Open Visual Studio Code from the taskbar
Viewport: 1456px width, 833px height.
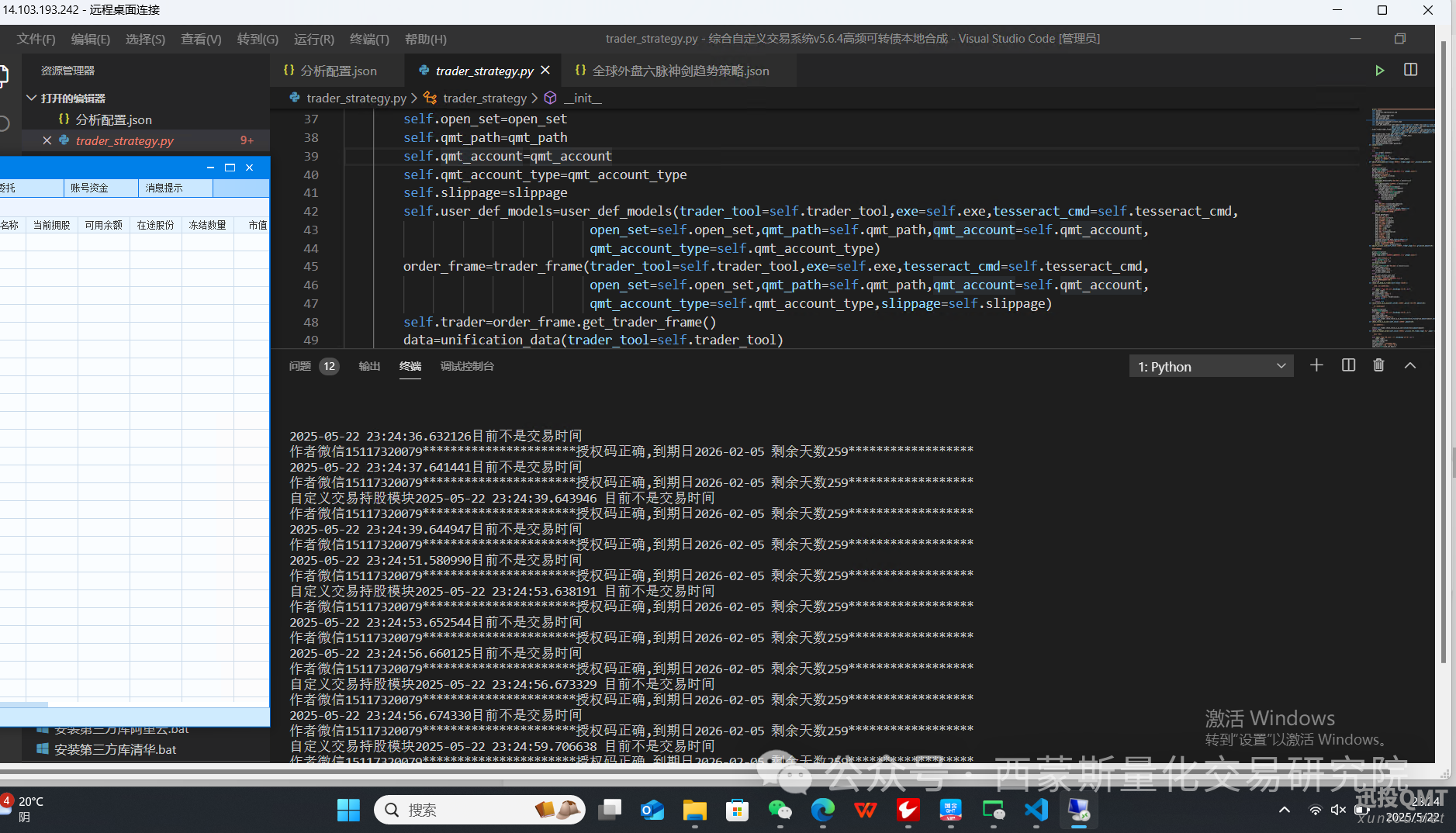point(1036,810)
